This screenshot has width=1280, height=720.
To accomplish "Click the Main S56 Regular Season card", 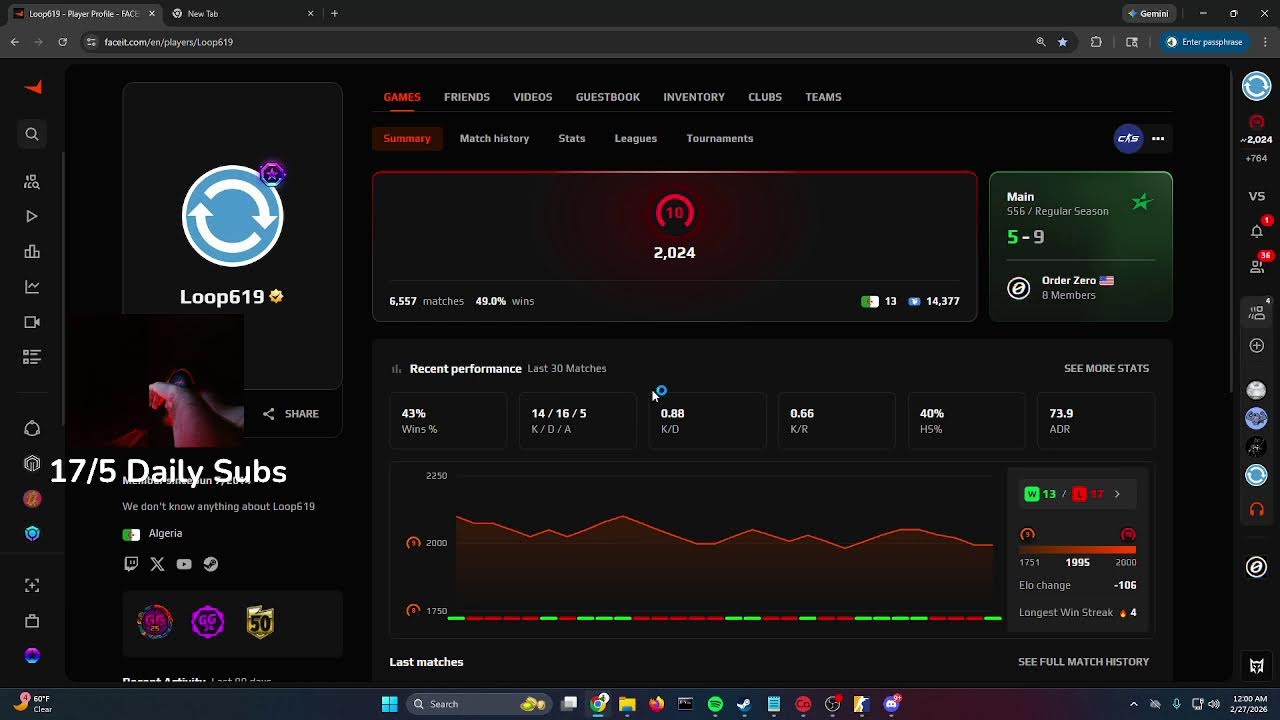I will coord(1081,246).
